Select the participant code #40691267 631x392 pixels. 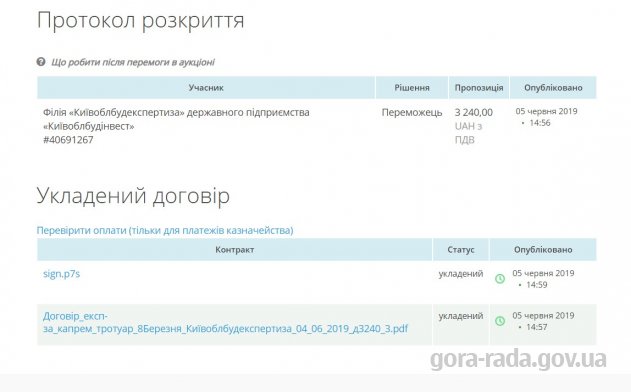pyautogui.click(x=68, y=140)
